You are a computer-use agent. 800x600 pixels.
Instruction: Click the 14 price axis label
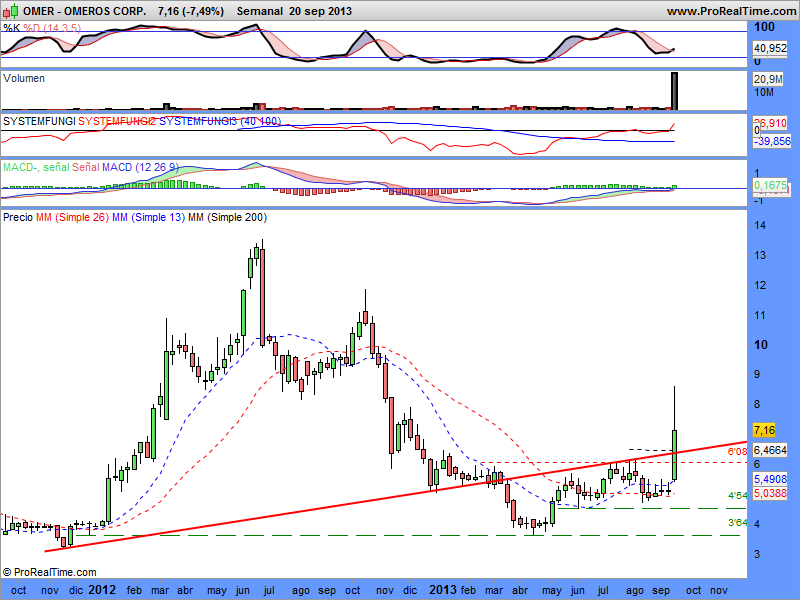760,225
